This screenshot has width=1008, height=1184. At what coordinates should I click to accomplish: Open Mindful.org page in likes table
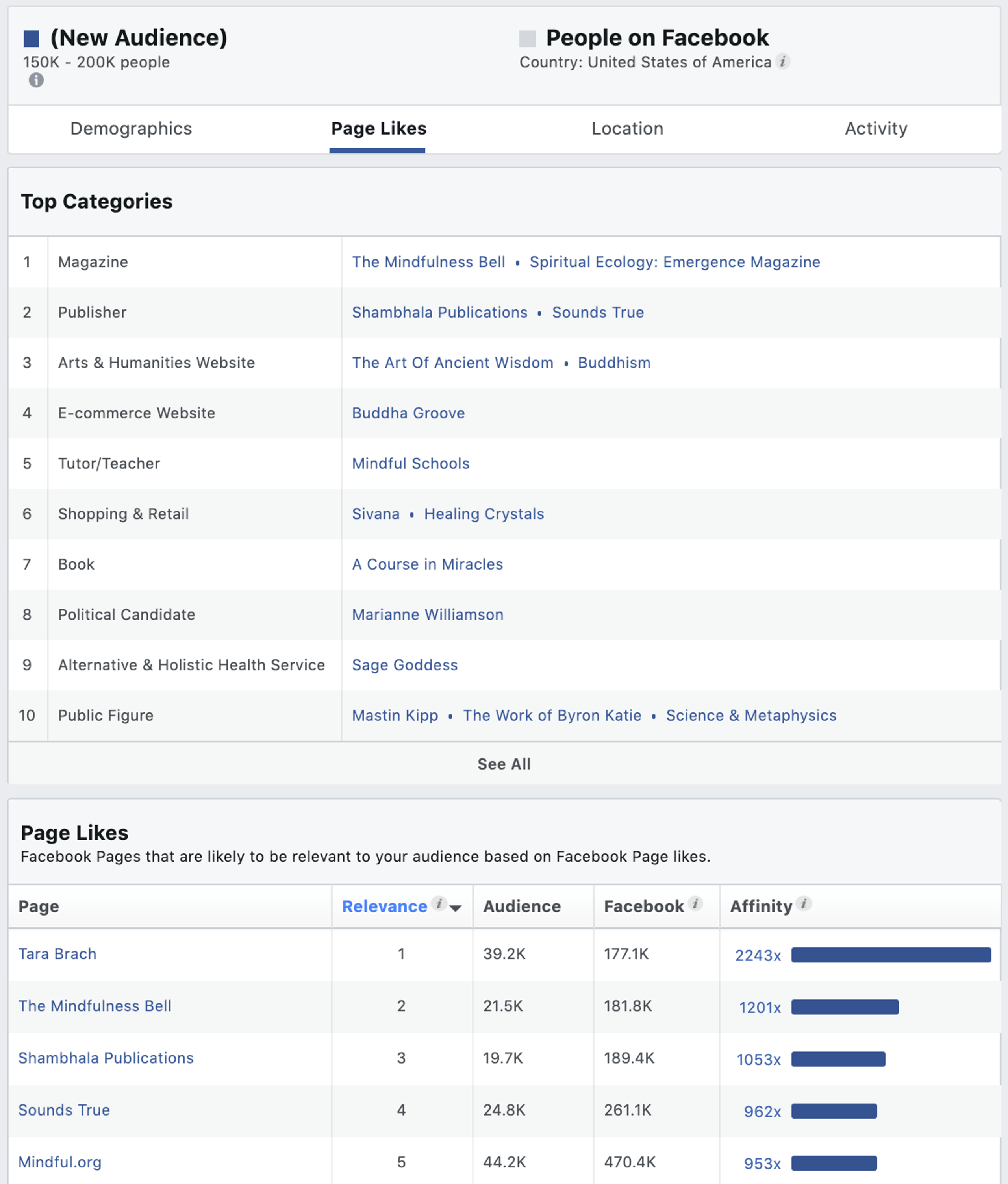[x=60, y=1162]
